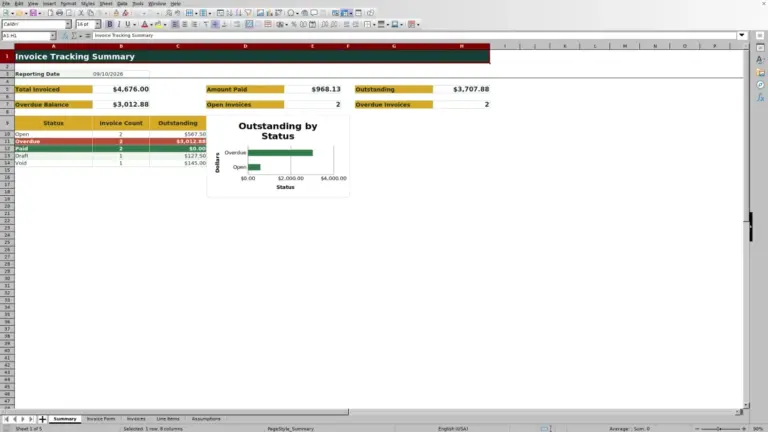Open the sidebar Gallery panel icon
Screen dimensions: 768x432
tap(760, 72)
